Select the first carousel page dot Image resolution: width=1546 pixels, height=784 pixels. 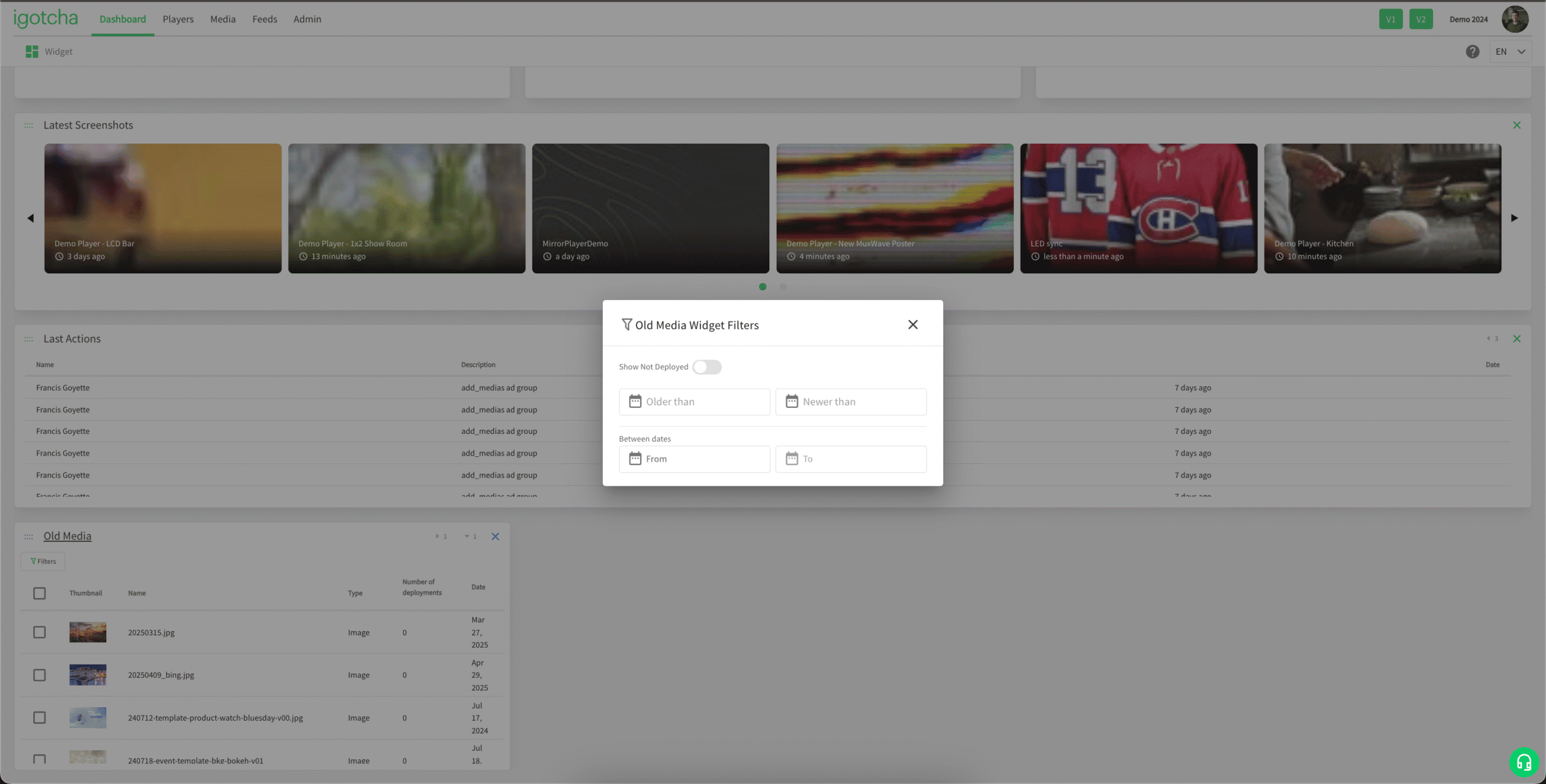[763, 287]
